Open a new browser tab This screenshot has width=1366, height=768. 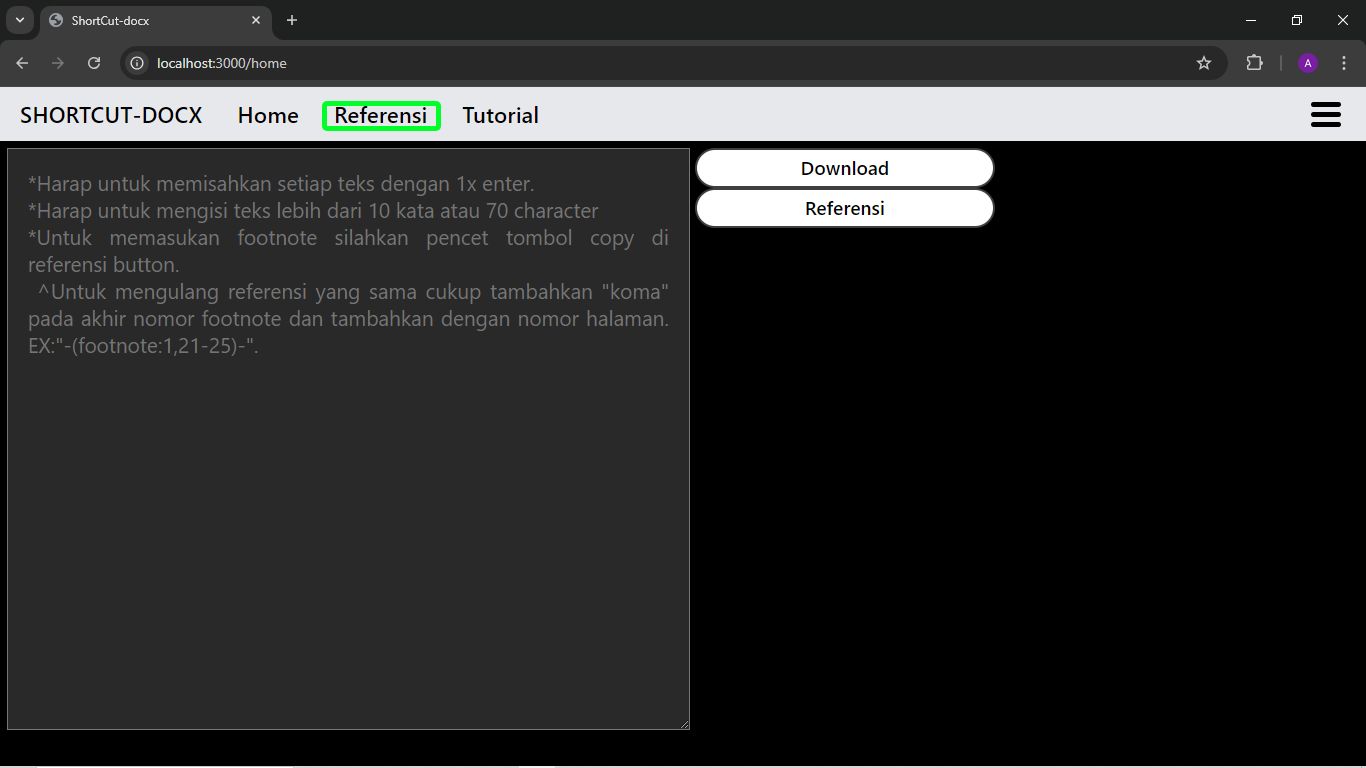292,20
